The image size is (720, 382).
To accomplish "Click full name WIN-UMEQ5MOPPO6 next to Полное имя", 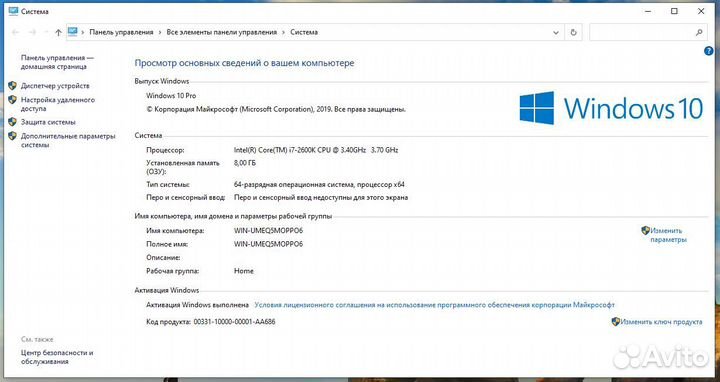I will (268, 244).
